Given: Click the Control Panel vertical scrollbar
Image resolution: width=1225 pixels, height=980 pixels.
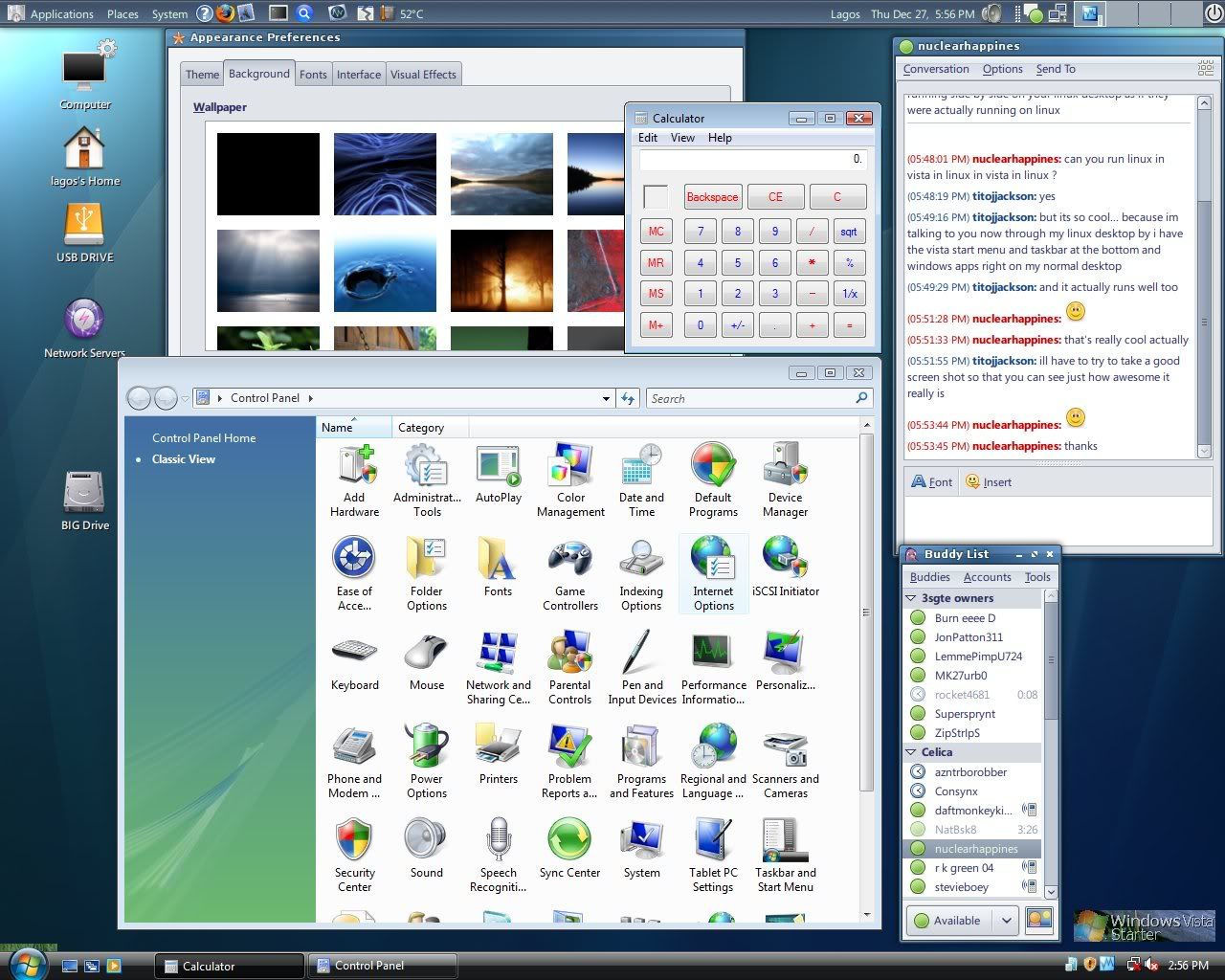Looking at the screenshot, I should click(866, 612).
